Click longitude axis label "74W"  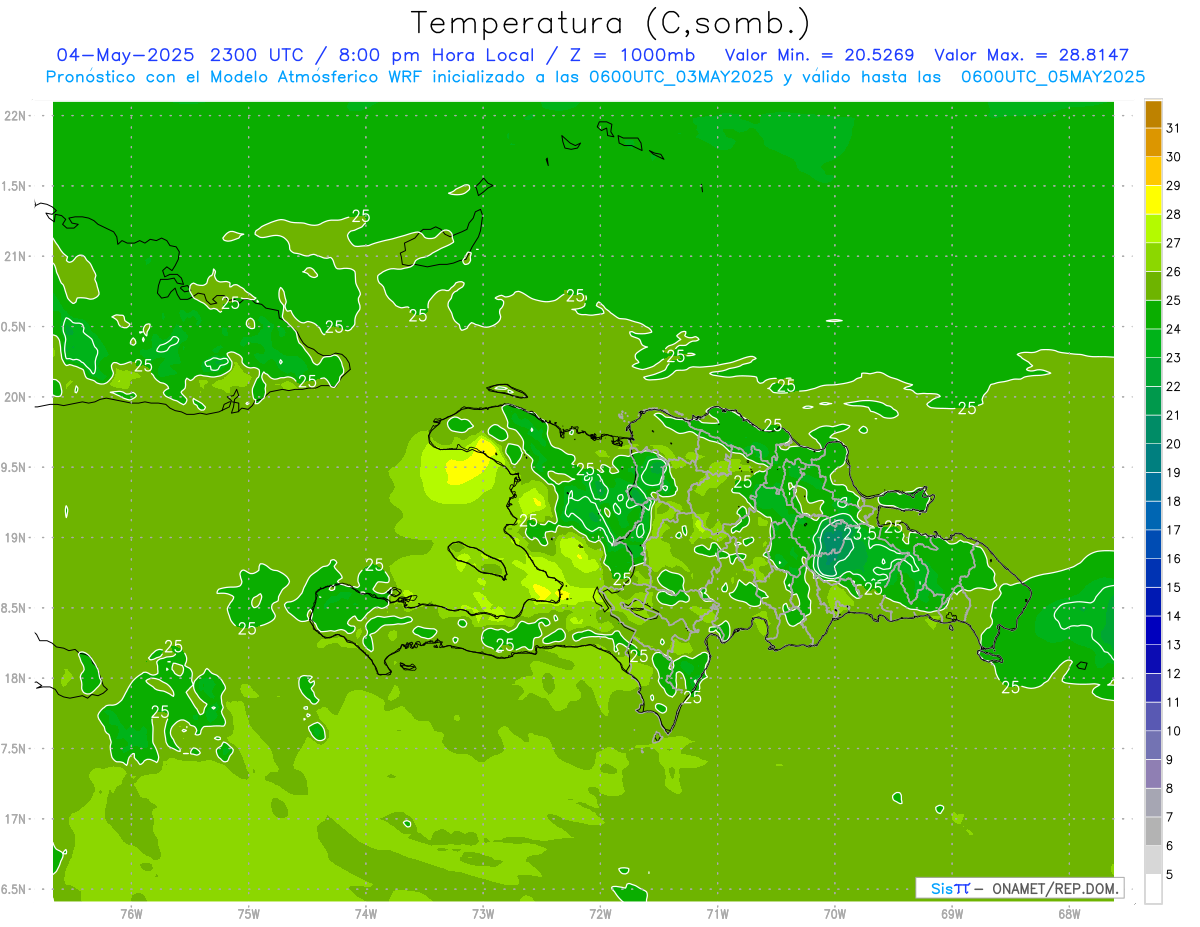point(365,913)
